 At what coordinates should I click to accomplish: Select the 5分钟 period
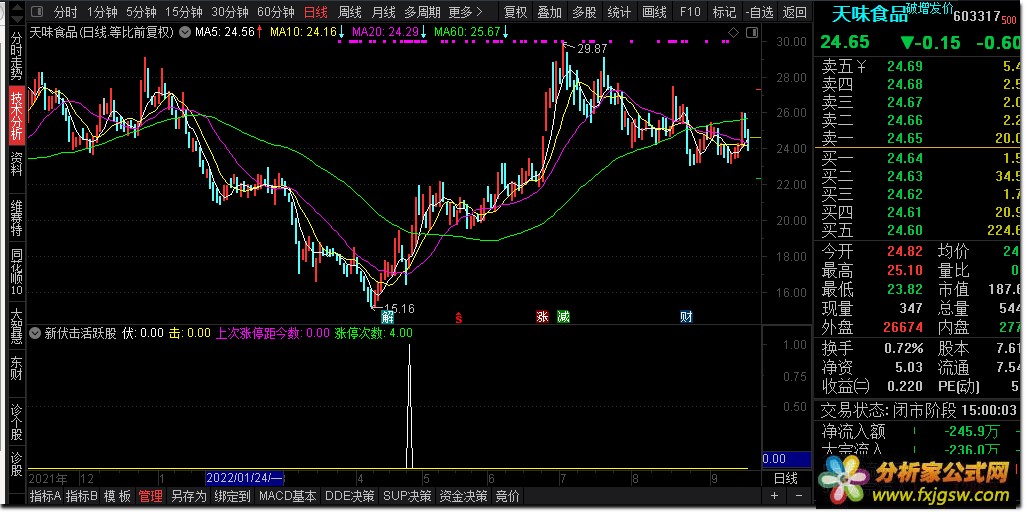(x=141, y=12)
